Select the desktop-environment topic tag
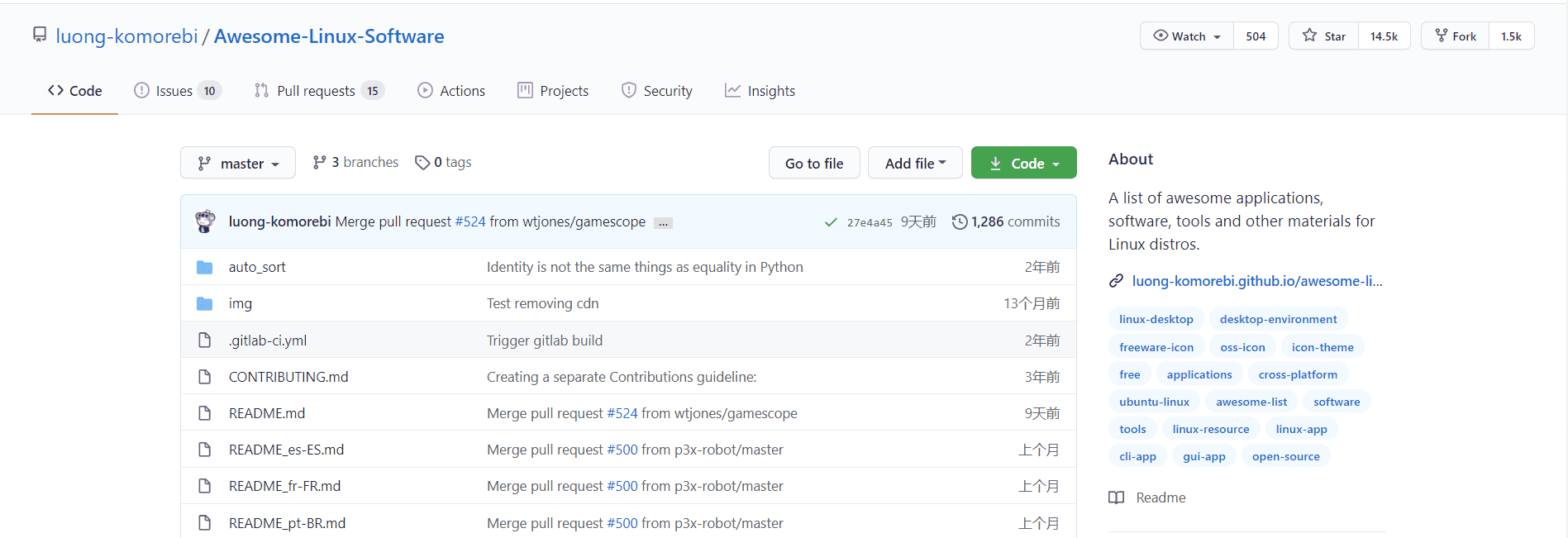The height and width of the screenshot is (538, 1568). tap(1278, 319)
